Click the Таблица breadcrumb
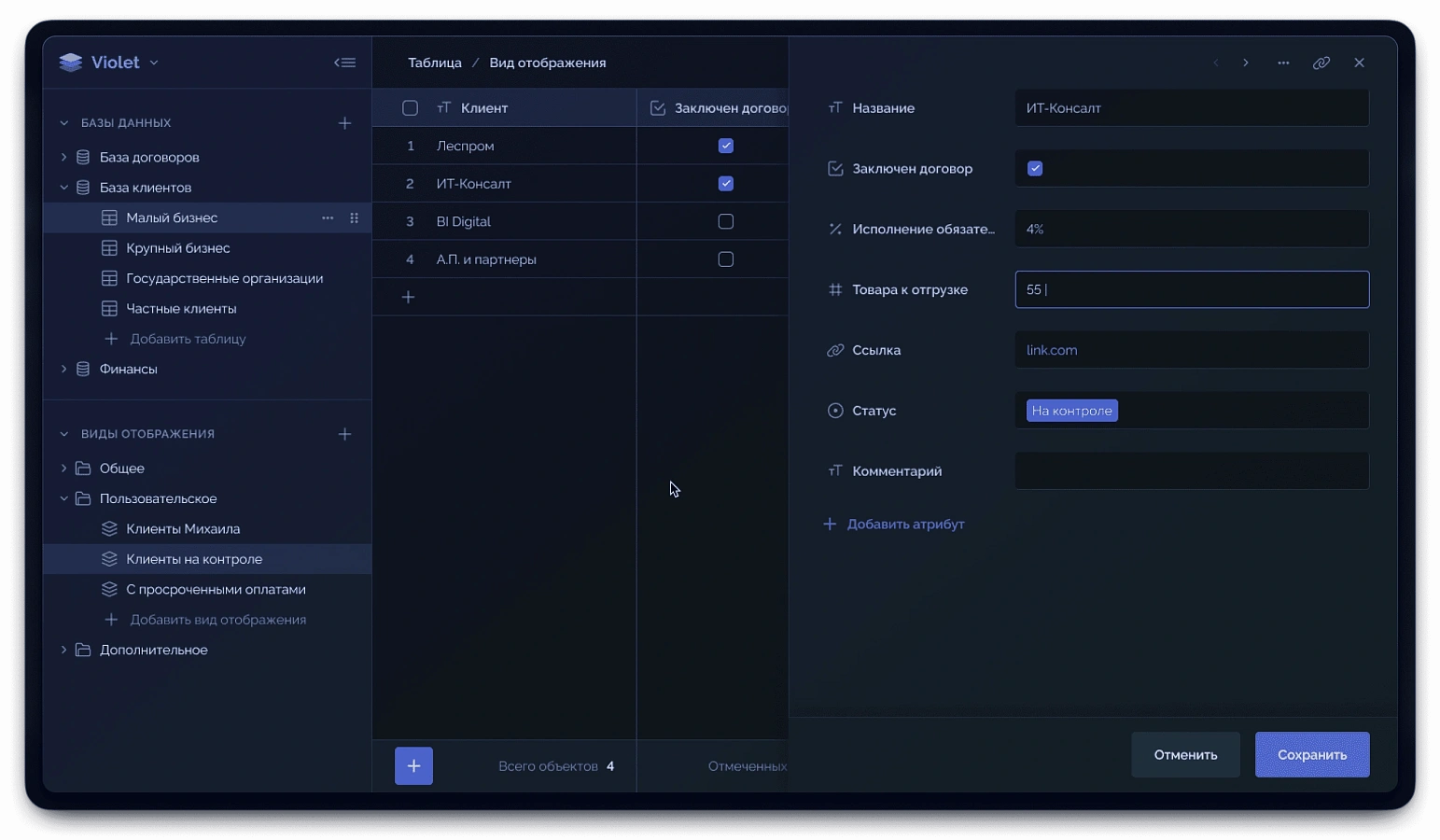Viewport: 1440px width, 840px height. pyautogui.click(x=435, y=63)
